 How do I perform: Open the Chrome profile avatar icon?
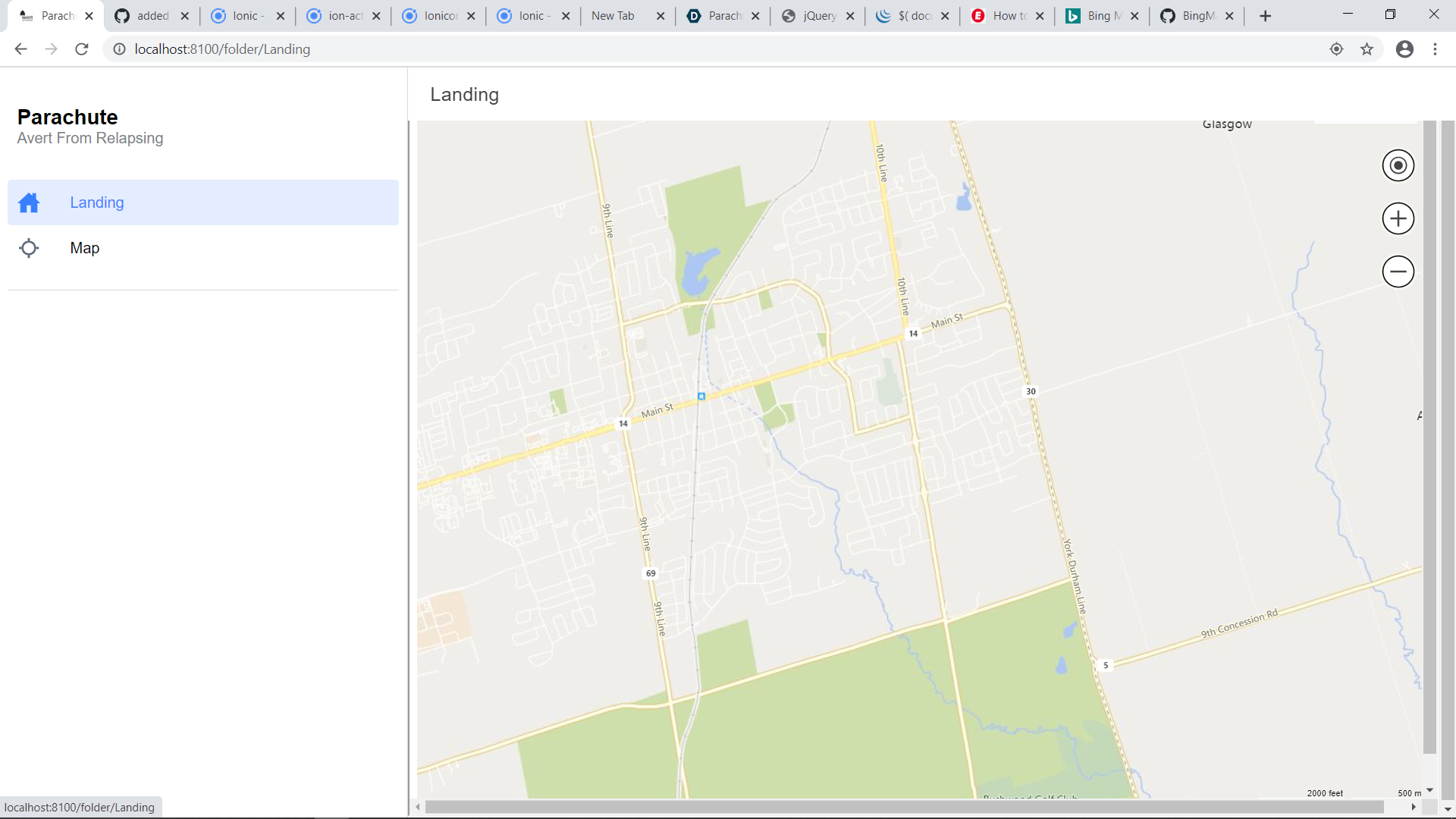(x=1404, y=49)
